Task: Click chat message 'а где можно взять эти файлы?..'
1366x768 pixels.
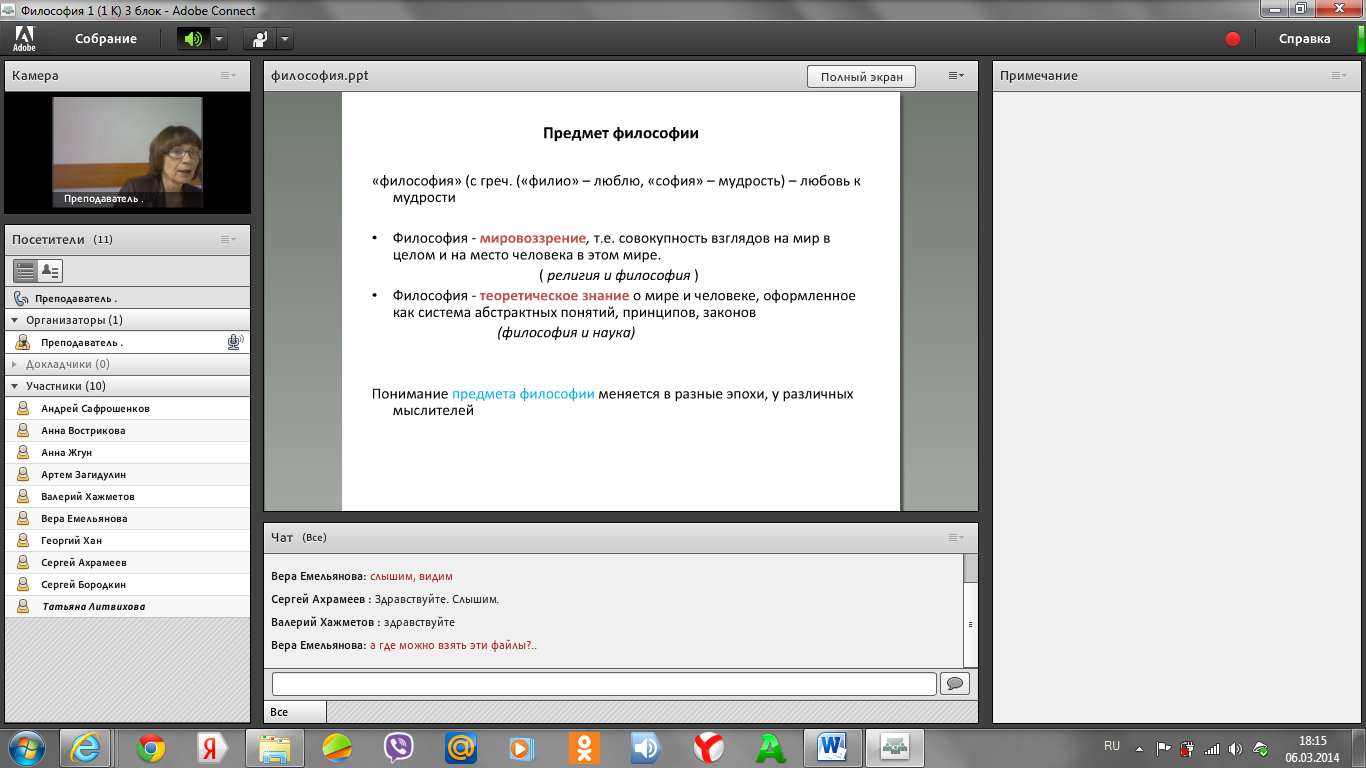Action: (454, 646)
